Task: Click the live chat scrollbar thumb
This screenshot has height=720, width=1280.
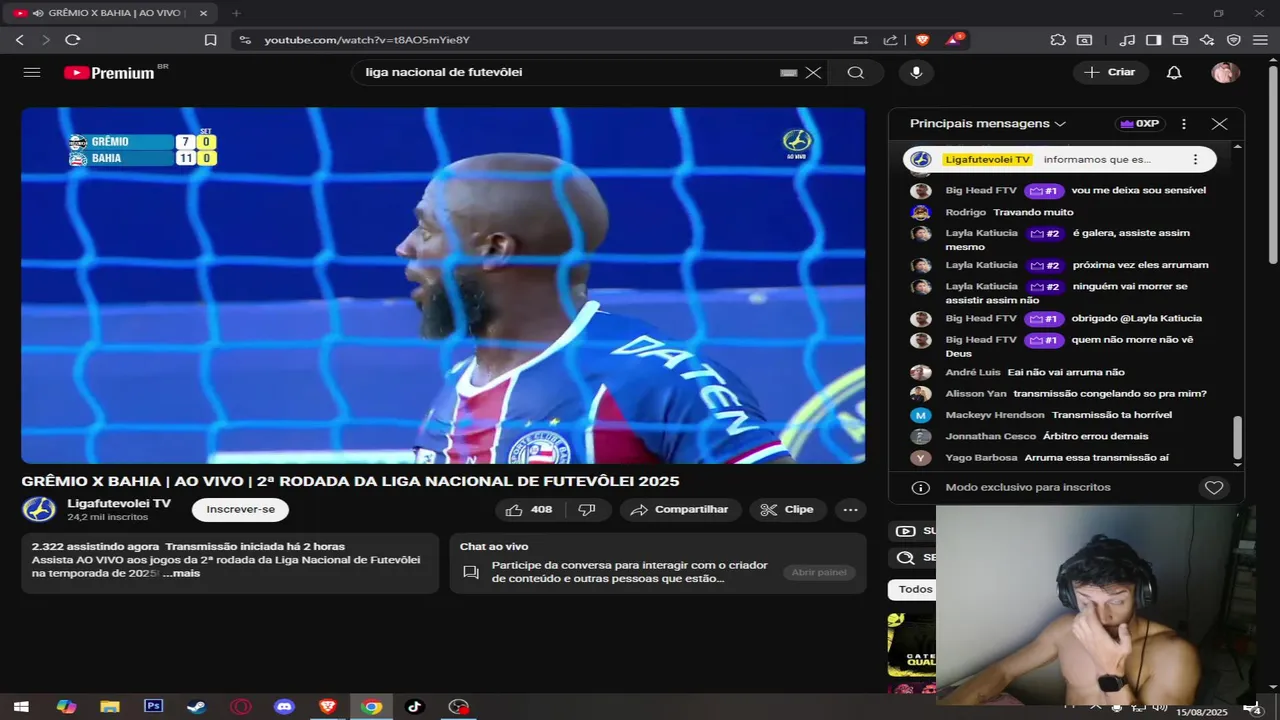Action: pyautogui.click(x=1237, y=436)
